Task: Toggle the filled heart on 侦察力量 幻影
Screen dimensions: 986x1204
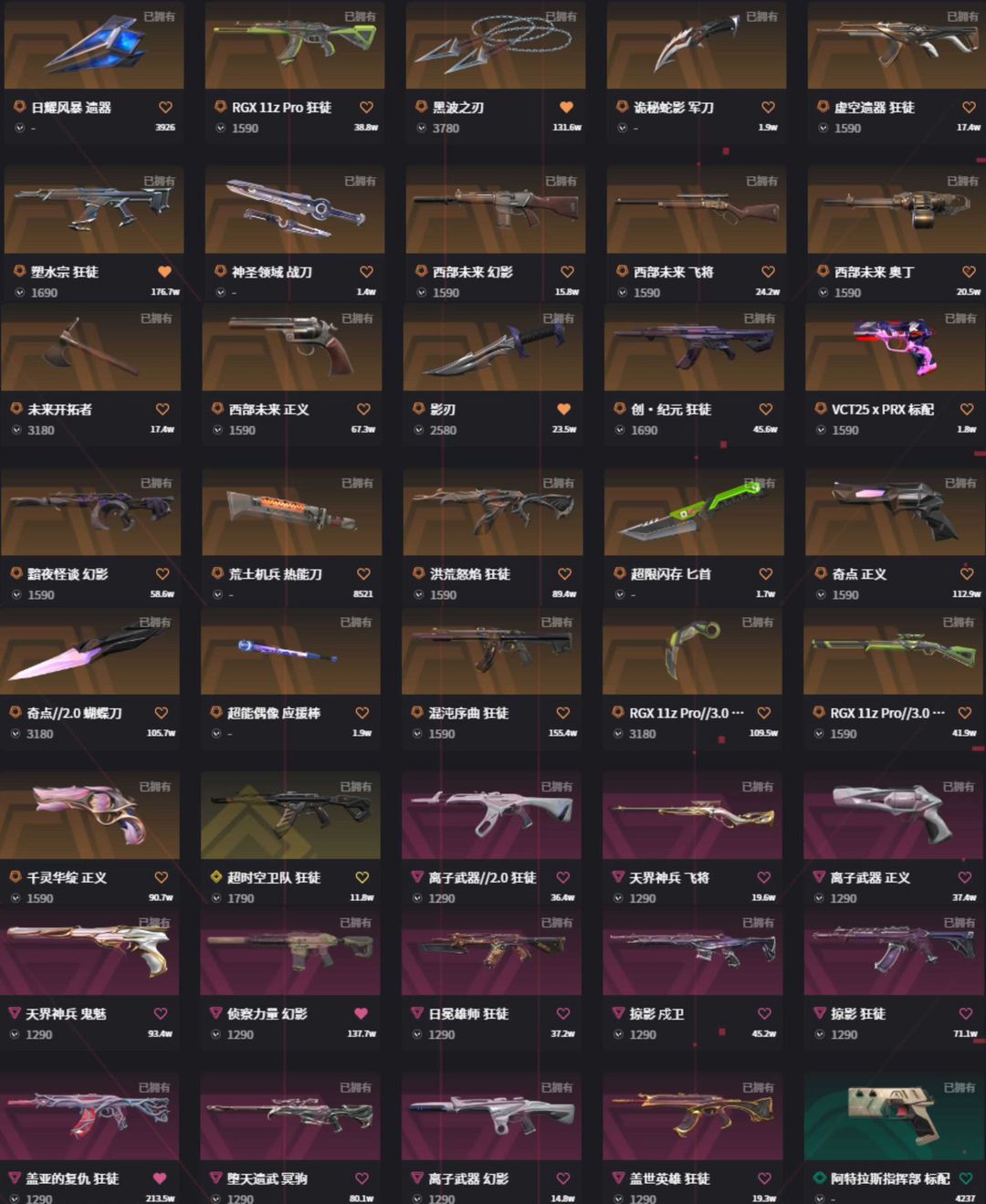Action: point(362,1013)
